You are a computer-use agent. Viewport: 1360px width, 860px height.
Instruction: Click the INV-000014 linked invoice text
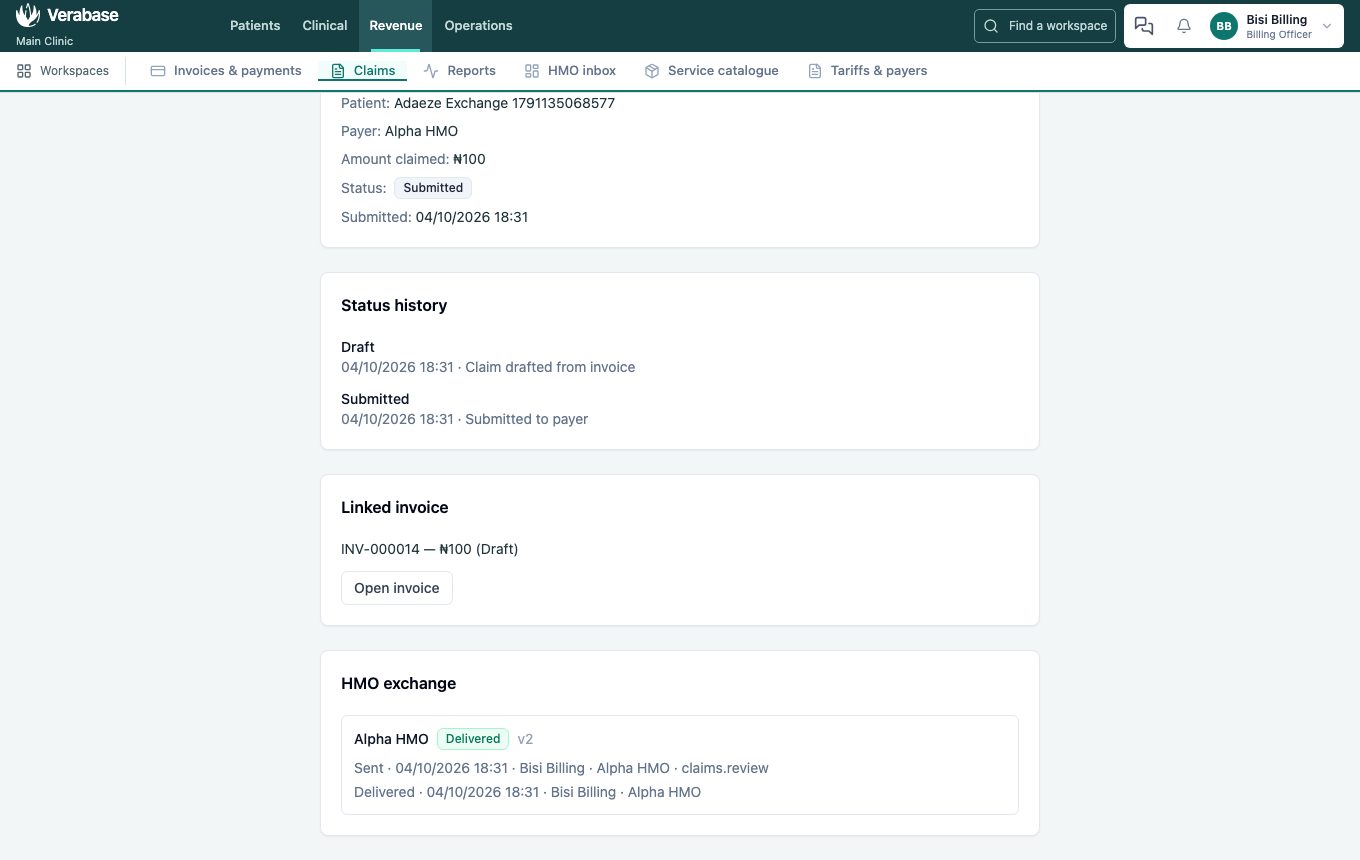tap(430, 549)
